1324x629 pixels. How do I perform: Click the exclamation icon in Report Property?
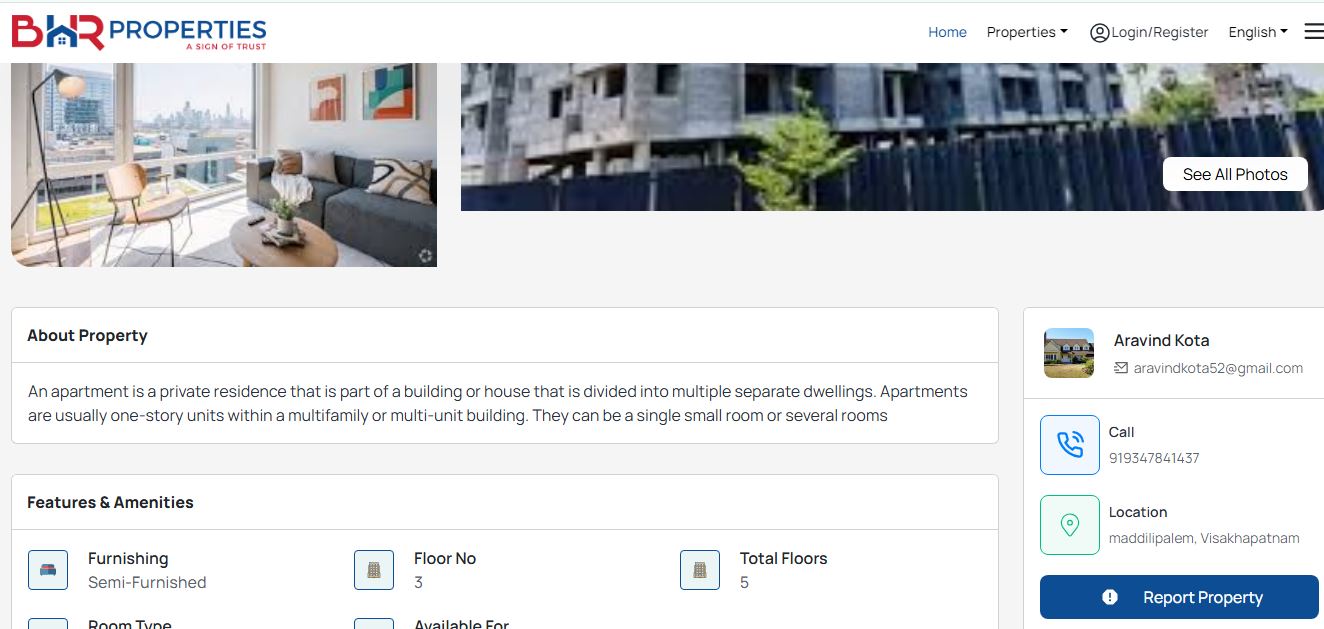(1110, 597)
